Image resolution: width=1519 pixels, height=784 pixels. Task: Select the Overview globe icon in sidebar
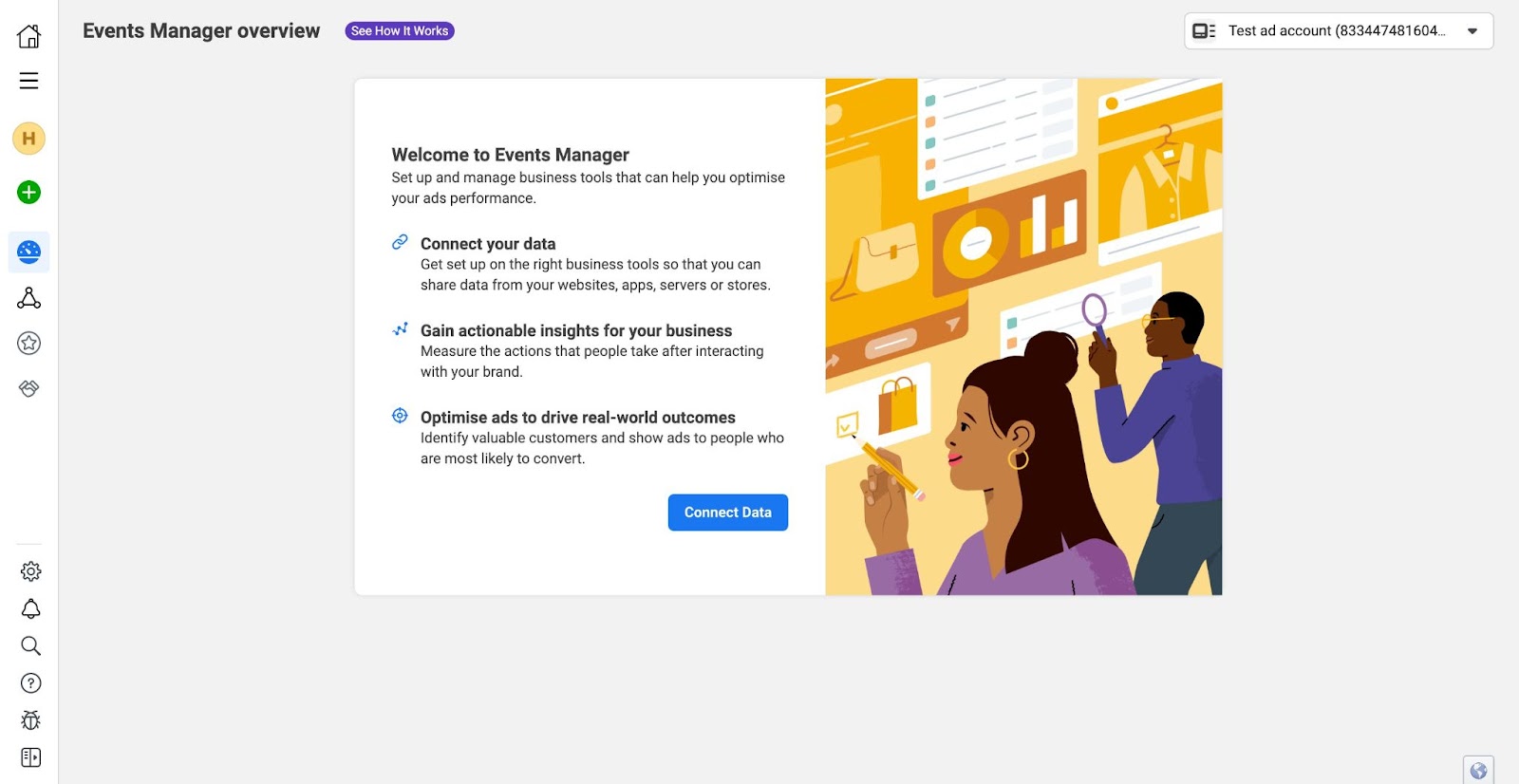click(29, 252)
